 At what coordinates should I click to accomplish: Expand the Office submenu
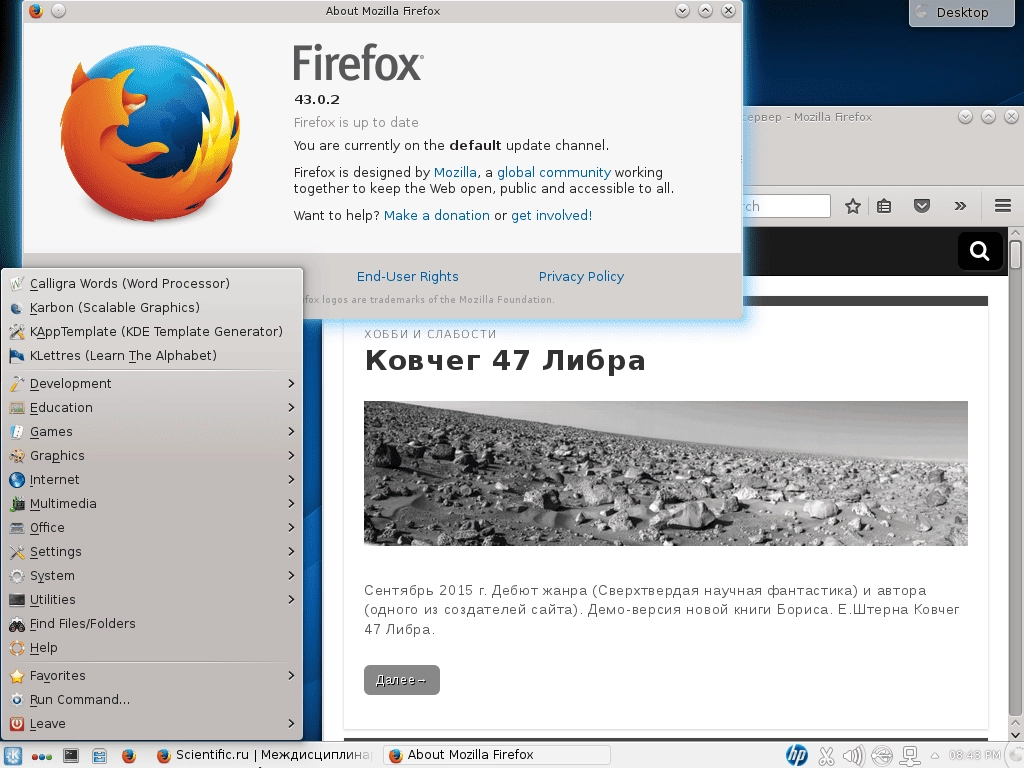[x=152, y=528]
